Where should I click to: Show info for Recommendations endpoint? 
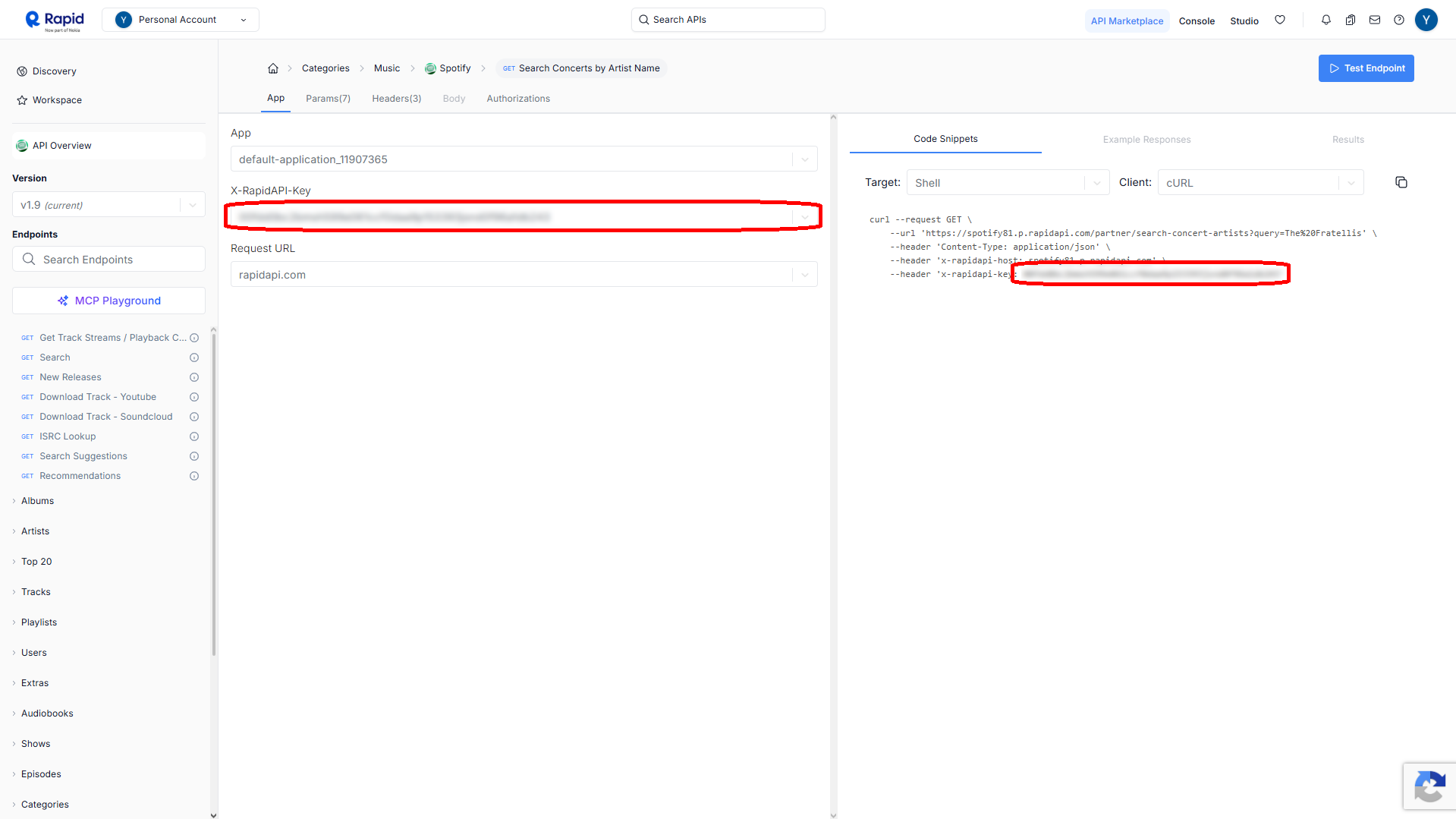[194, 476]
